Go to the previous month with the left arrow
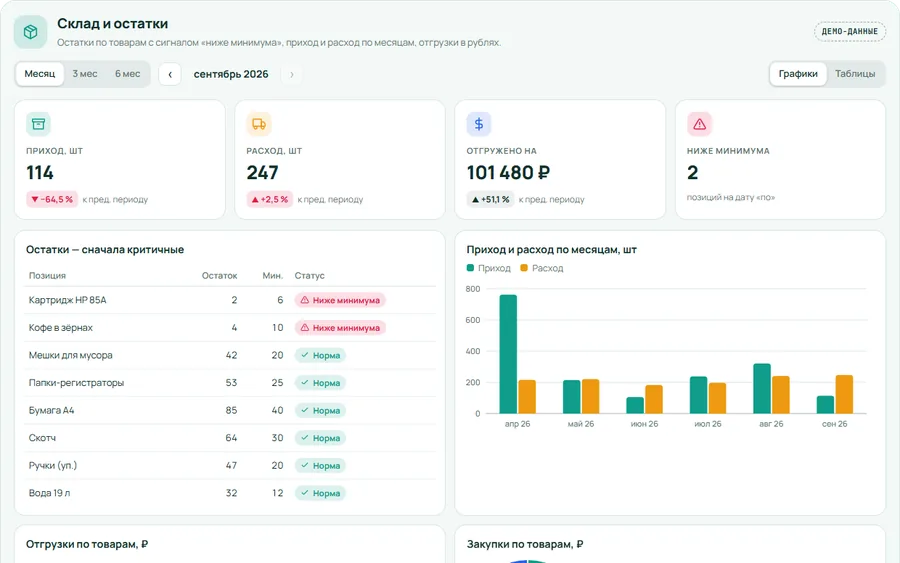 click(170, 74)
